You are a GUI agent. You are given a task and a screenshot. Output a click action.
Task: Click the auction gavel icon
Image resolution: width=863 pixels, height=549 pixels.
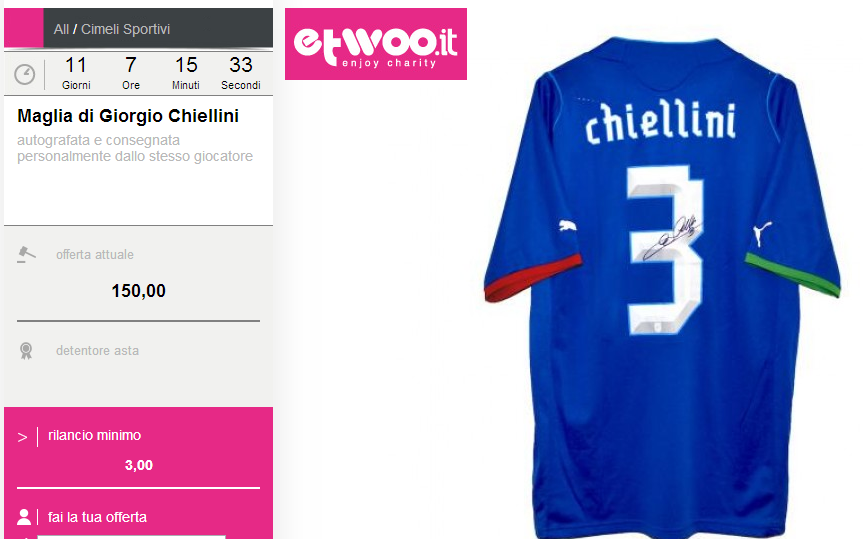point(26,254)
